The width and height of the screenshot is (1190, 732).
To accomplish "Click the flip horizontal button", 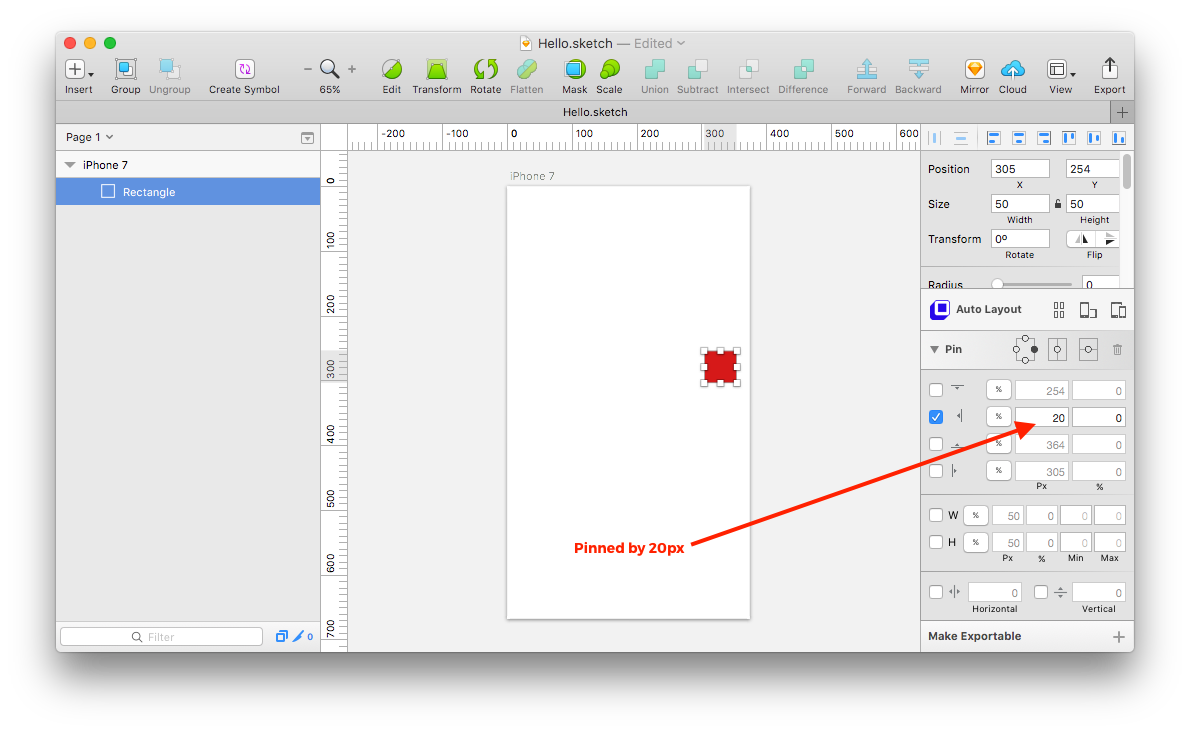I will coord(1081,239).
